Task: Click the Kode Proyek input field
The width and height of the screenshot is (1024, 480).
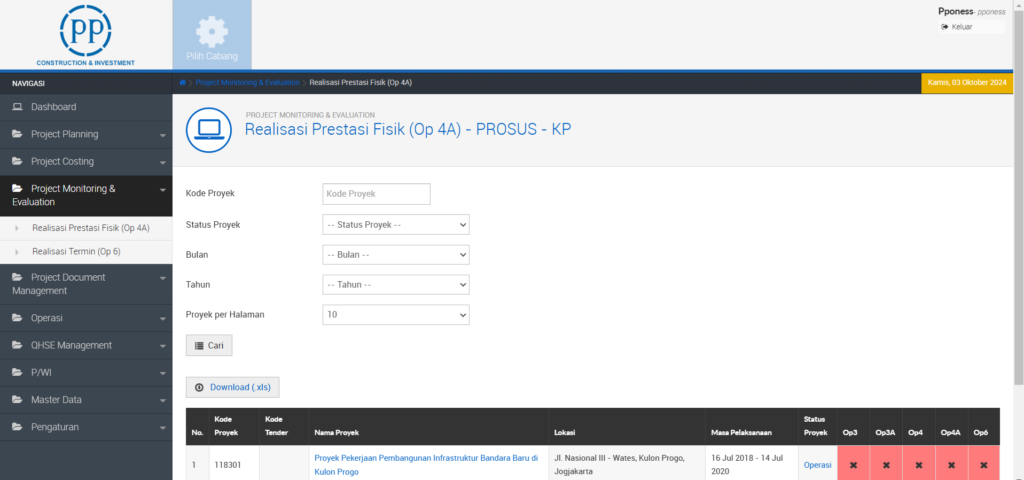Action: point(376,194)
